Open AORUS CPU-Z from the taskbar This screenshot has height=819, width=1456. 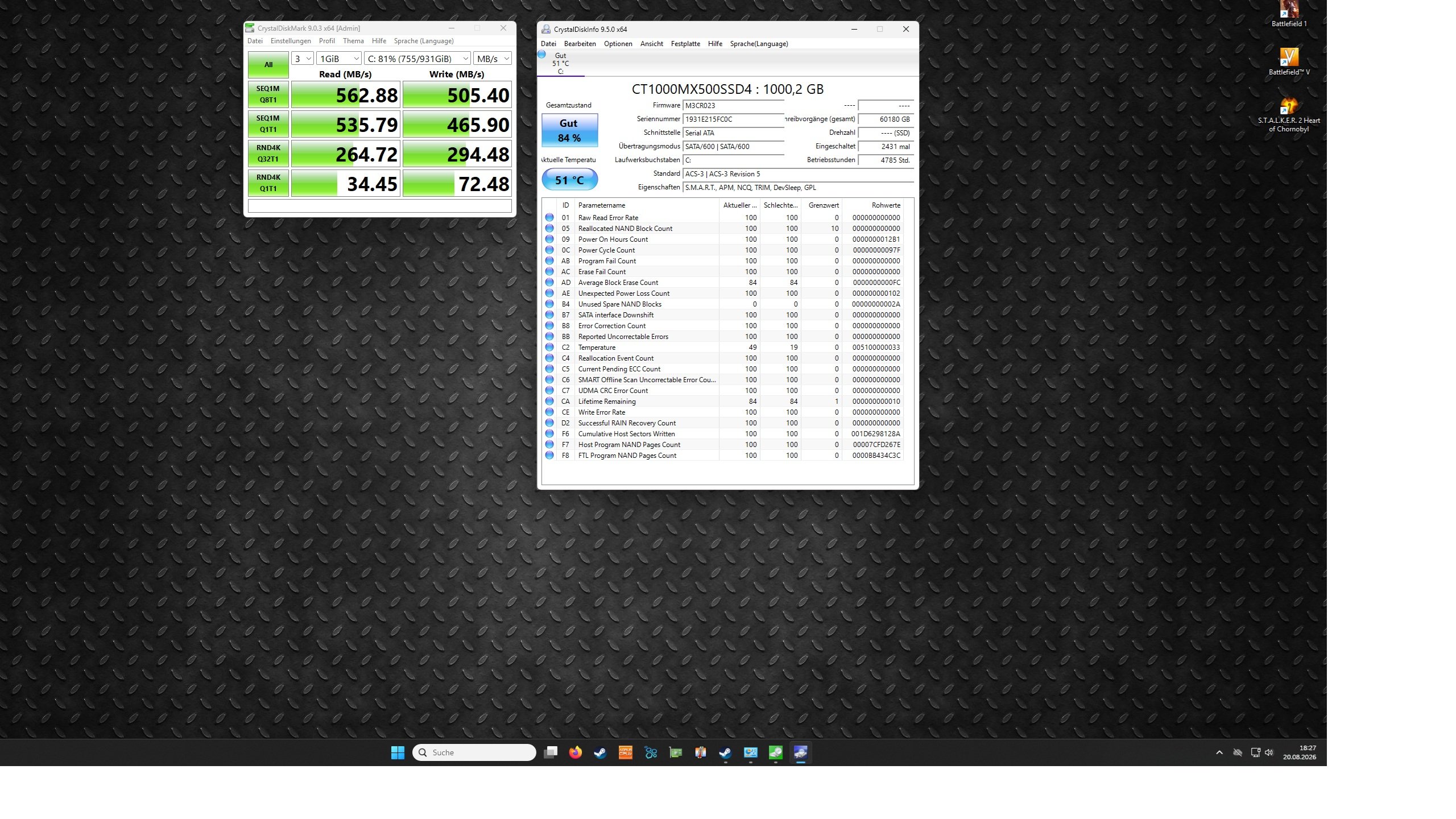(x=625, y=752)
